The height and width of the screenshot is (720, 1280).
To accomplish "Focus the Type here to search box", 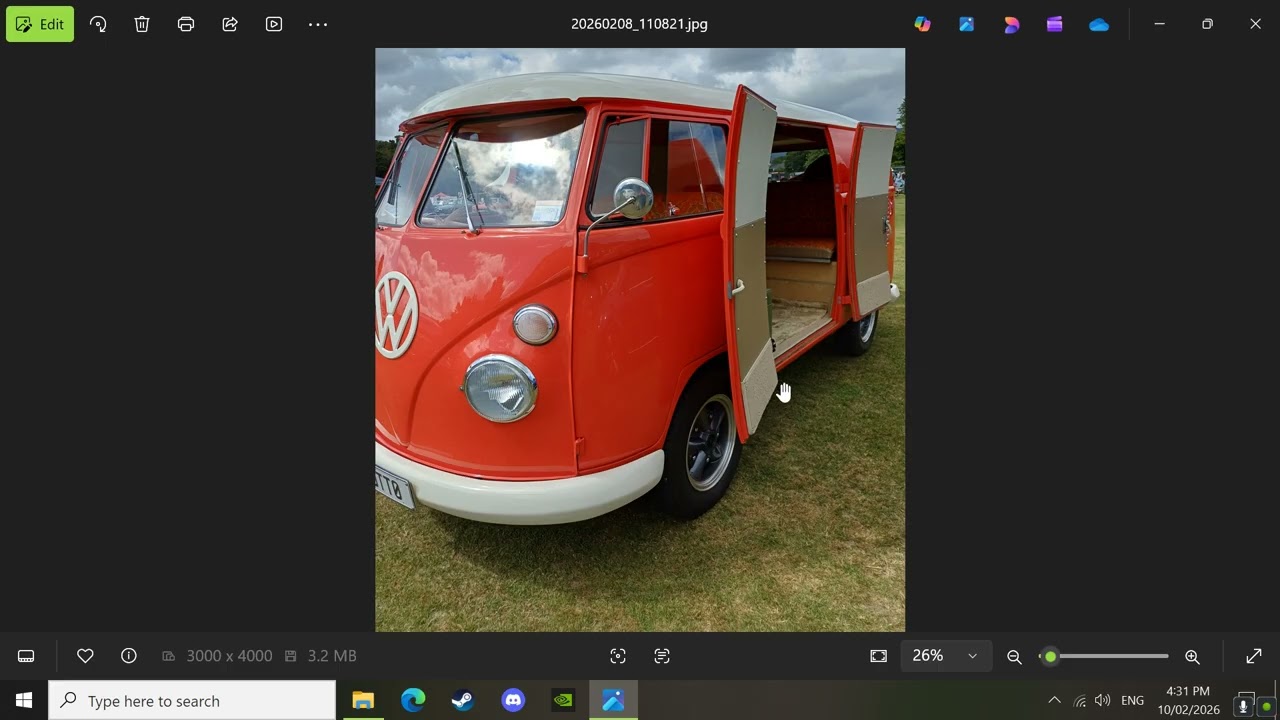I will [192, 700].
